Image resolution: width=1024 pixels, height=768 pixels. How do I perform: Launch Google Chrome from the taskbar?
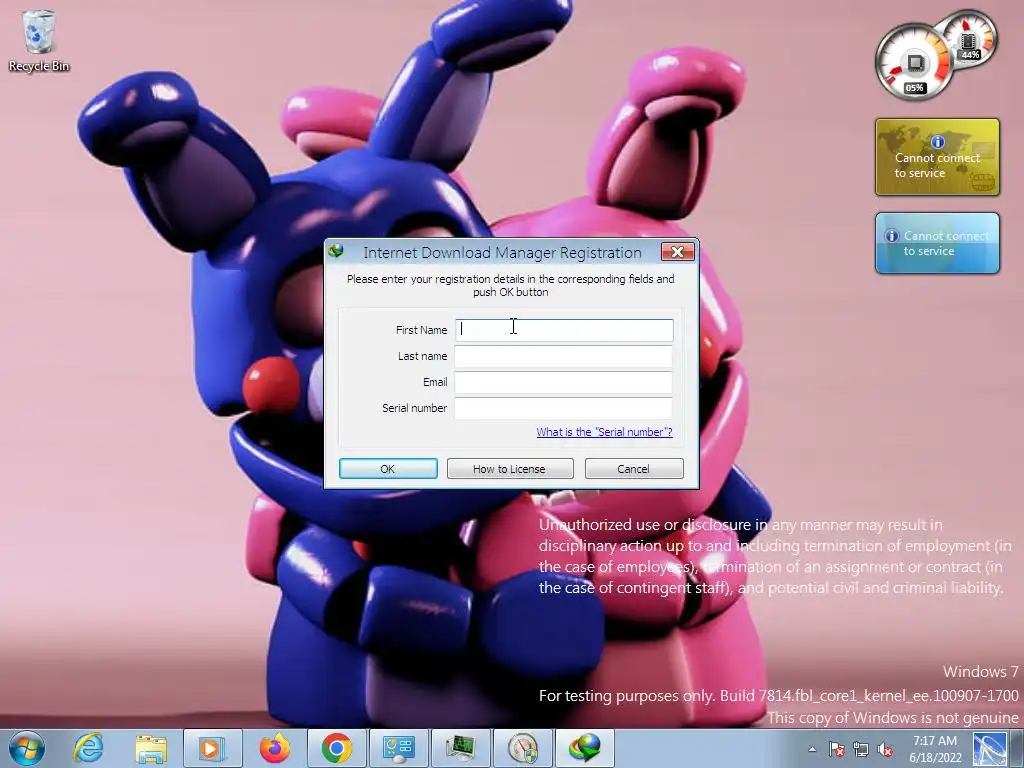coord(336,748)
